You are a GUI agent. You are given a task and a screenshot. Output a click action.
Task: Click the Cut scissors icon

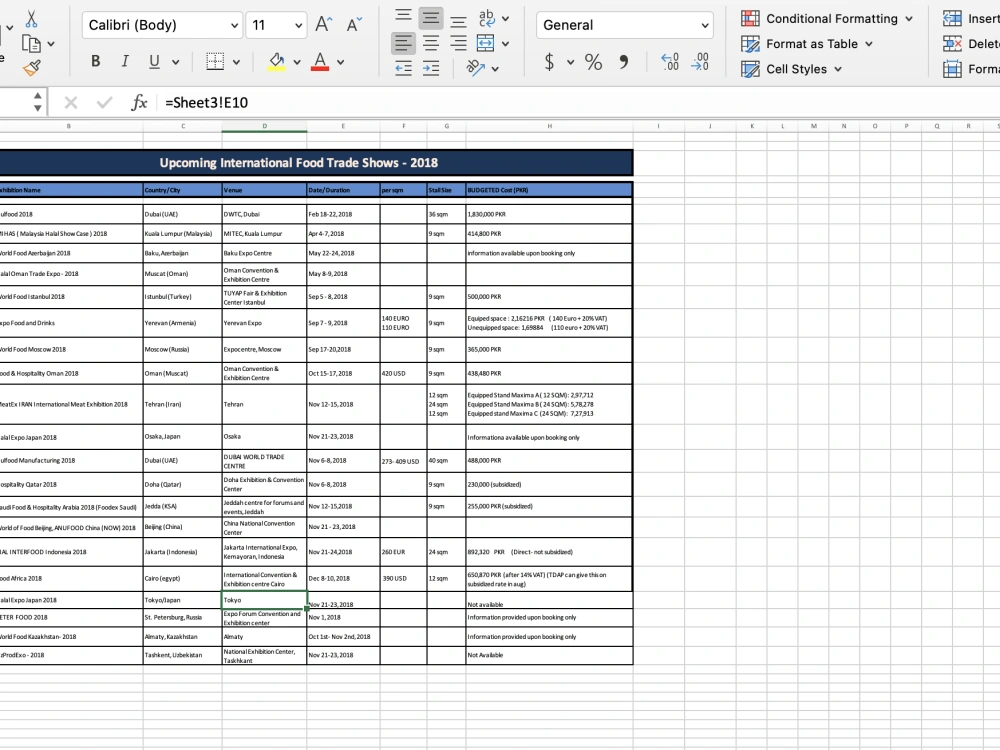(31, 19)
